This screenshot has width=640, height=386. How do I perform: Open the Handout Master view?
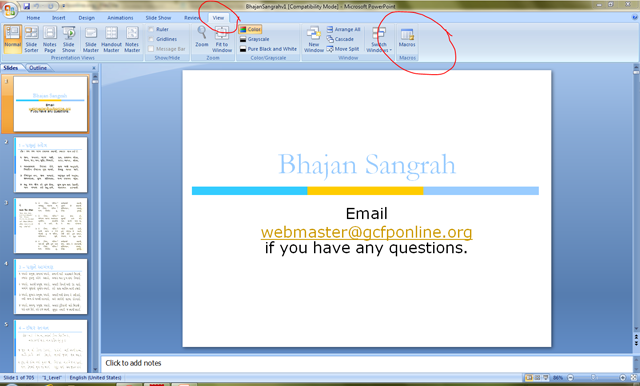111,39
